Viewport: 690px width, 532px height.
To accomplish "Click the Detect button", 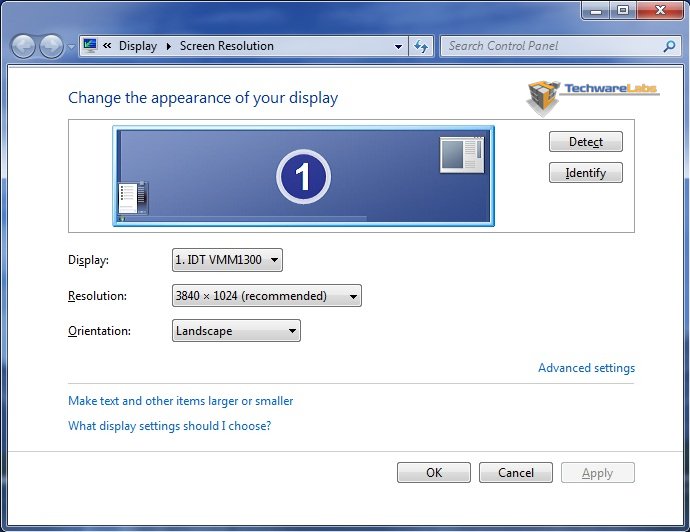I will [x=586, y=142].
